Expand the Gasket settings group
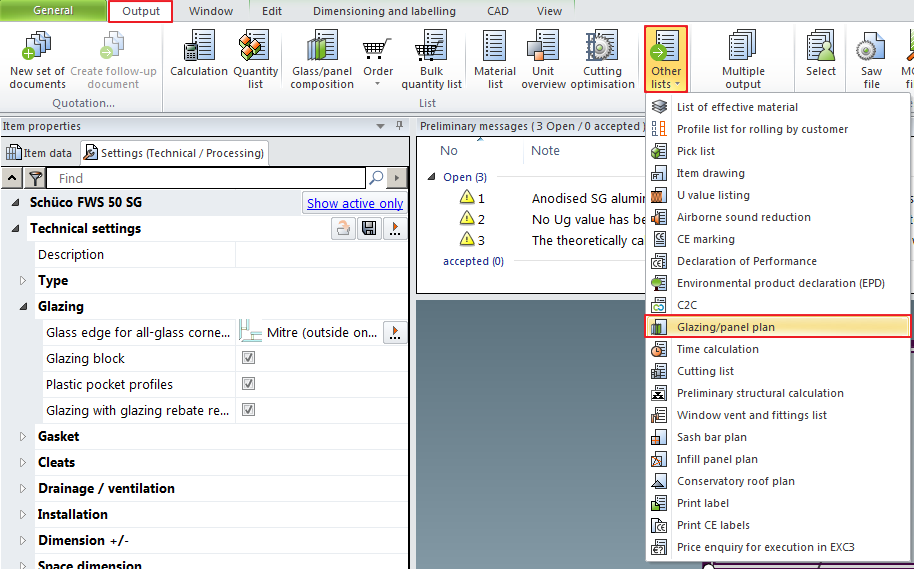 pyautogui.click(x=24, y=437)
